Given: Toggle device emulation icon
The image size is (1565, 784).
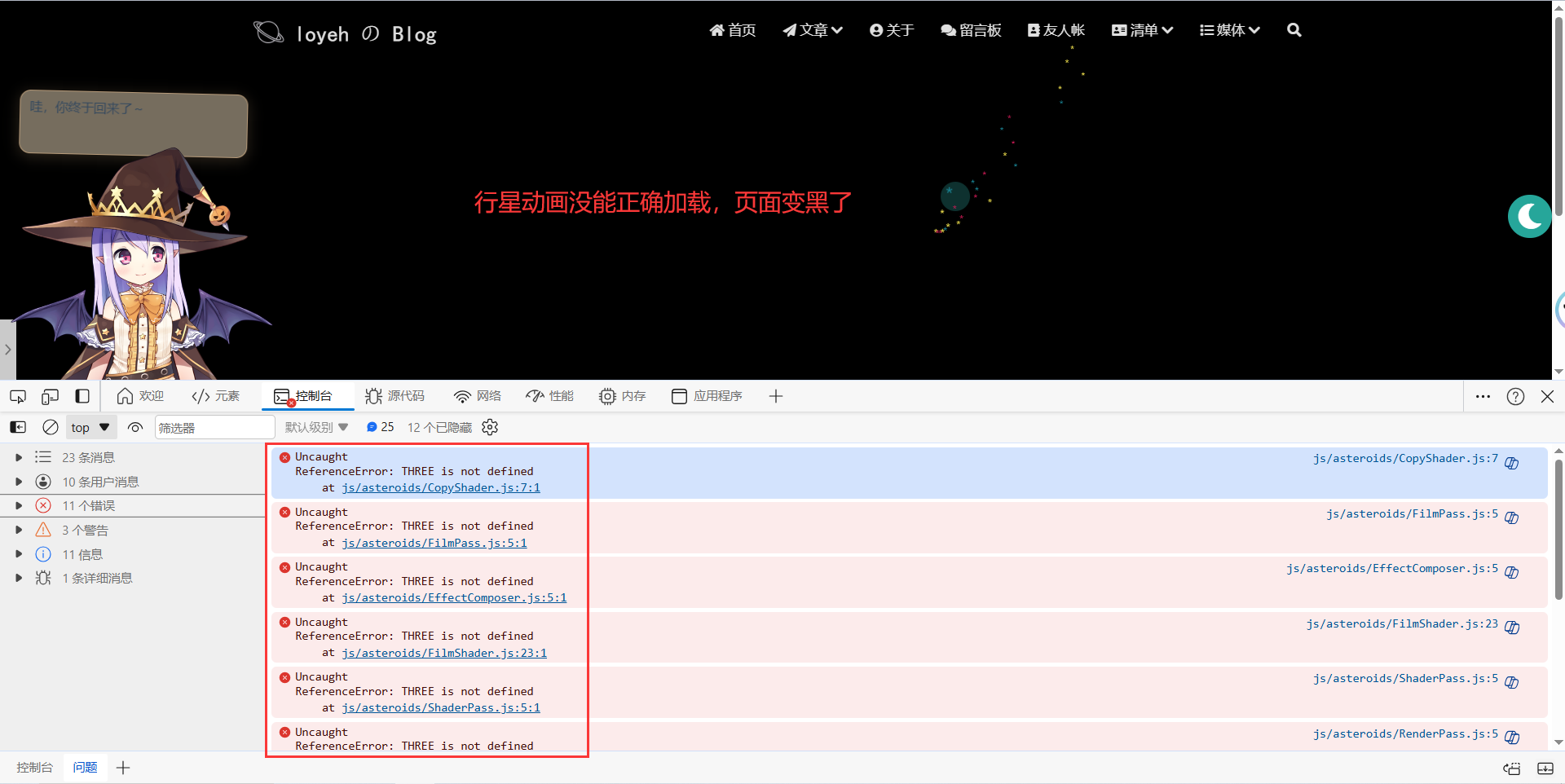Looking at the screenshot, I should point(50,396).
